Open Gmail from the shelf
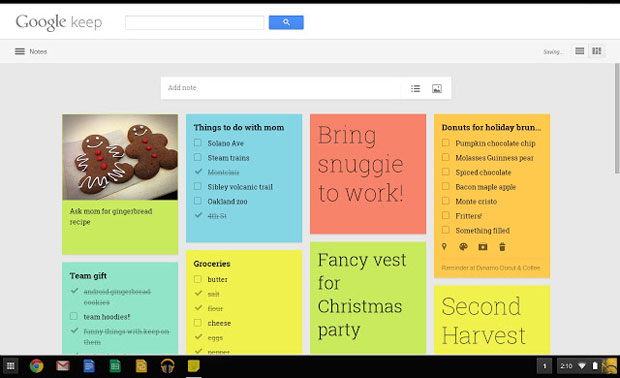The height and width of the screenshot is (378, 620). (x=62, y=366)
